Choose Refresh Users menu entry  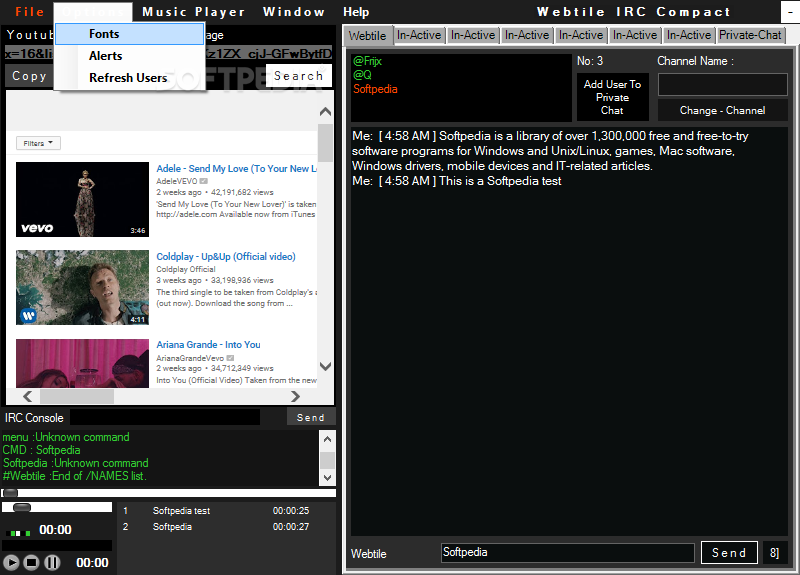[130, 78]
